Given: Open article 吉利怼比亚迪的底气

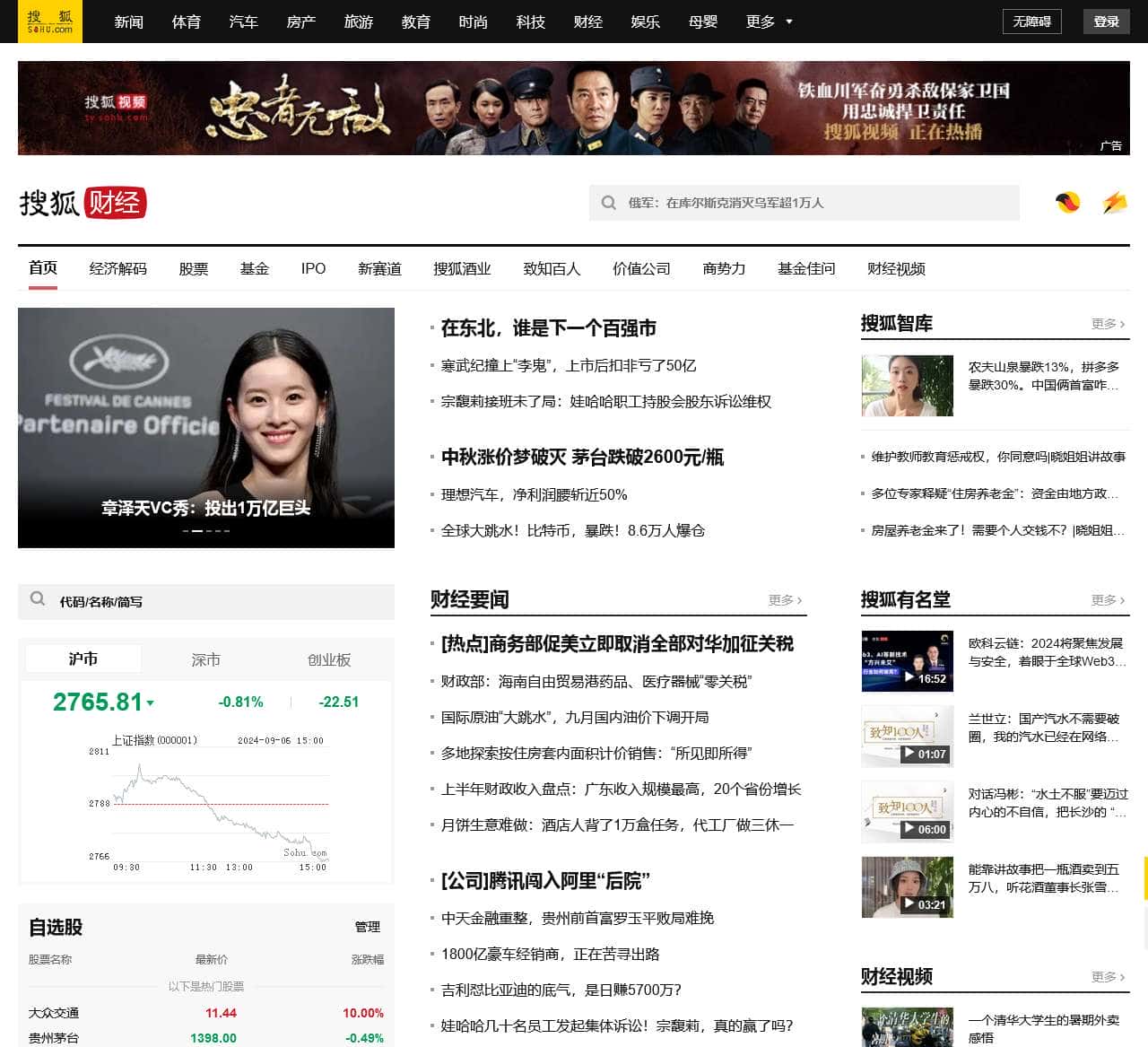Looking at the screenshot, I should pos(561,990).
